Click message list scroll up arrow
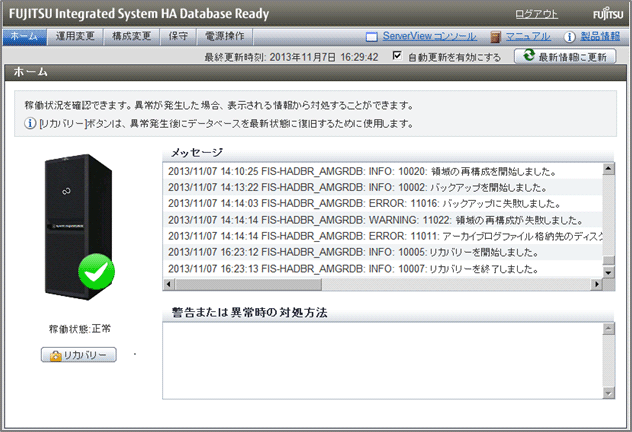 [x=609, y=169]
